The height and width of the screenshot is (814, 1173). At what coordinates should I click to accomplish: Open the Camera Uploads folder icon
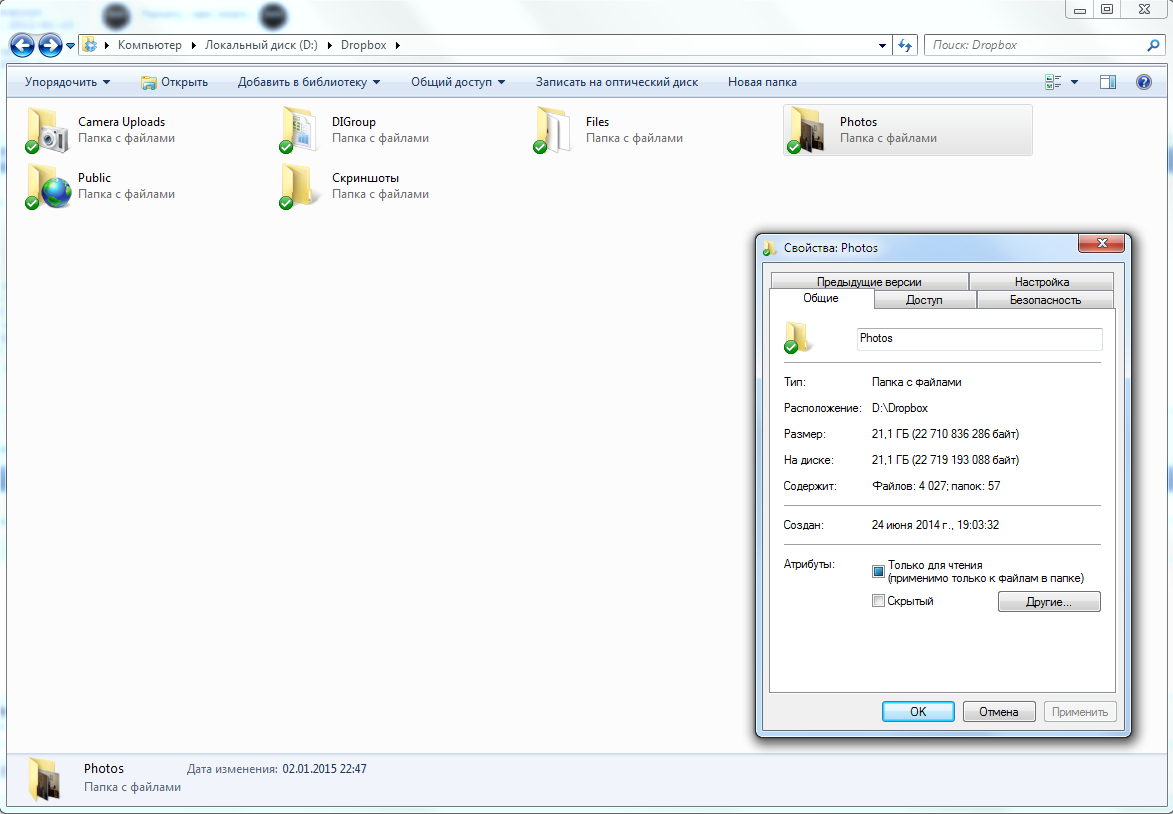(47, 130)
